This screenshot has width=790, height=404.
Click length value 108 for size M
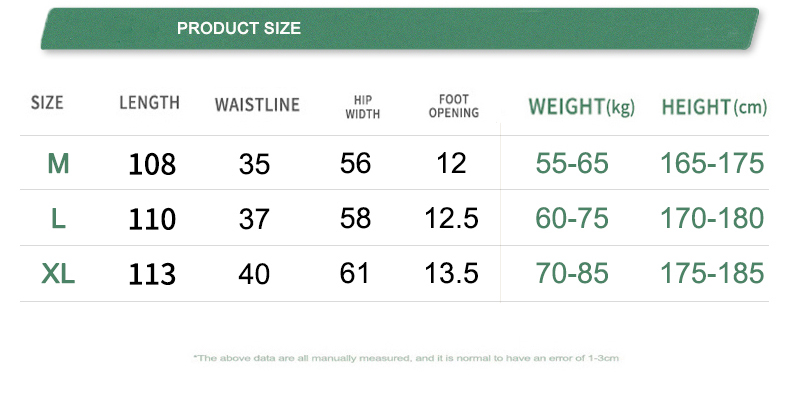(x=152, y=164)
